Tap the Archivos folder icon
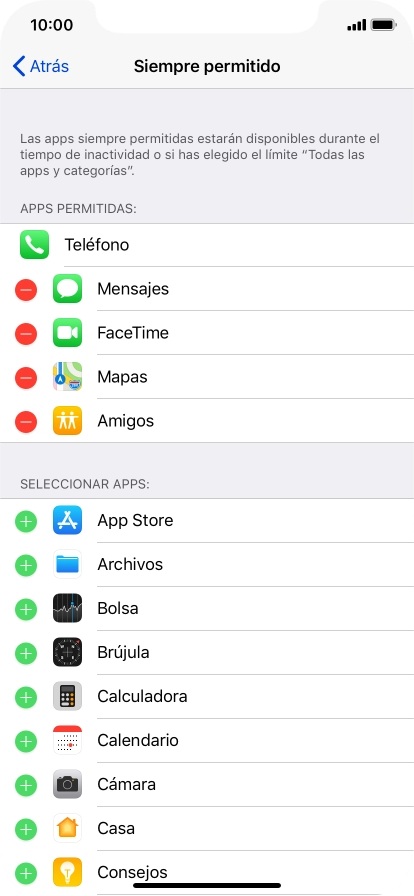The image size is (414, 896). [67, 564]
